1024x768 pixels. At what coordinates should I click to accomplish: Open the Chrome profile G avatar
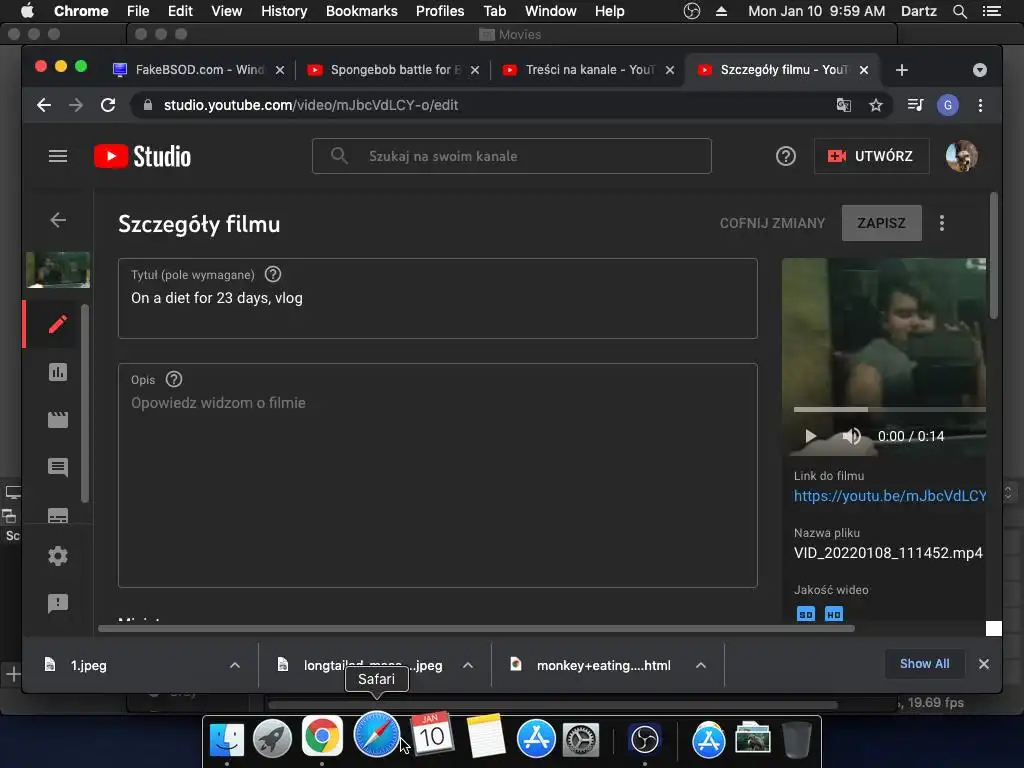[948, 105]
